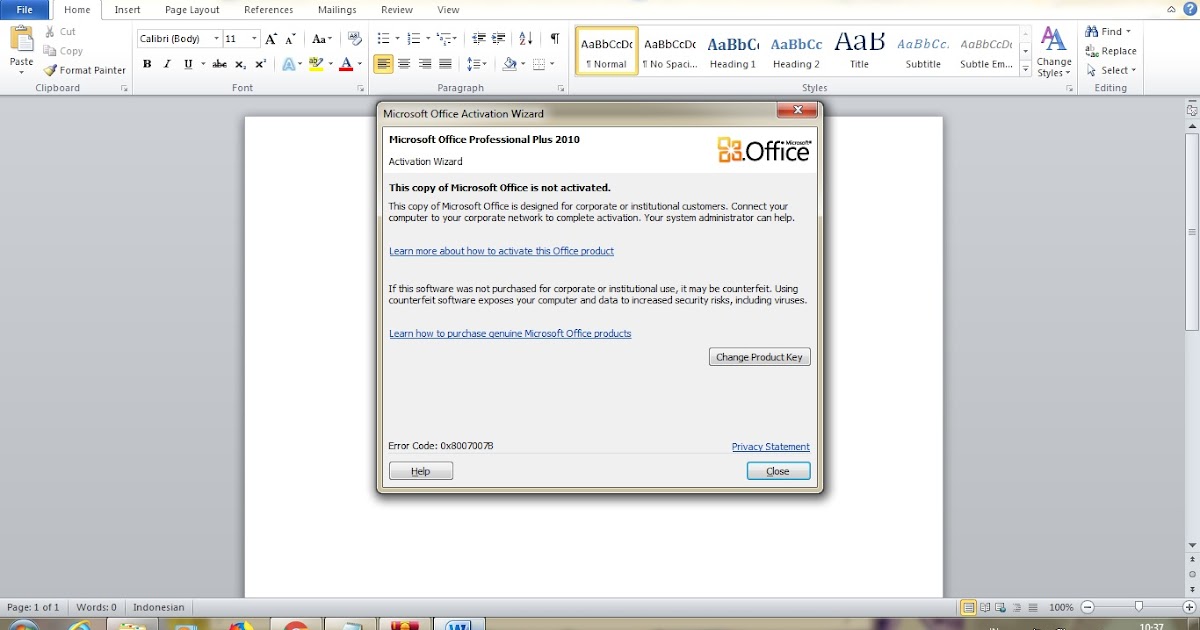This screenshot has height=630, width=1200.
Task: Click the Shading paint bucket icon
Action: click(509, 64)
